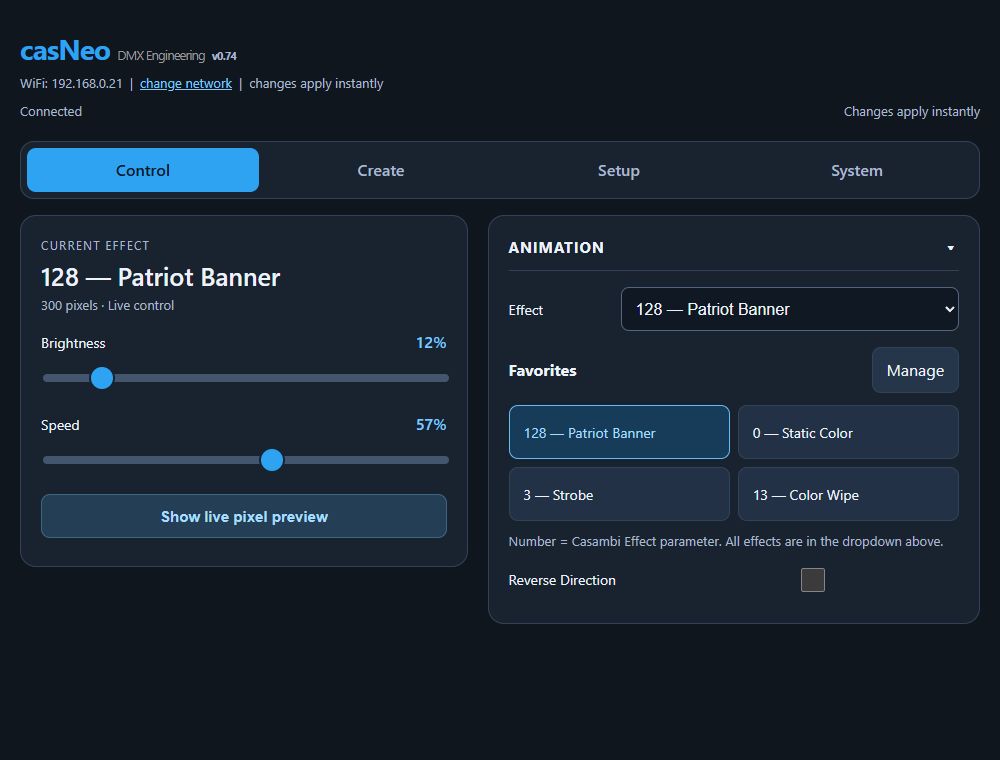Viewport: 1000px width, 760px height.
Task: Click the 128 — Patriot Banner heading
Action: tap(160, 277)
